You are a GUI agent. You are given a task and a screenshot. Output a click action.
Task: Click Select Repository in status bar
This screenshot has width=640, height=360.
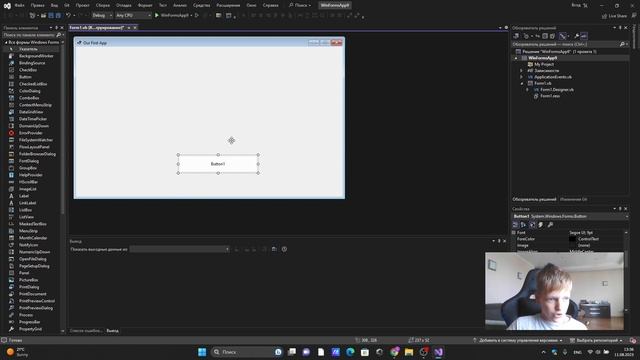point(596,340)
